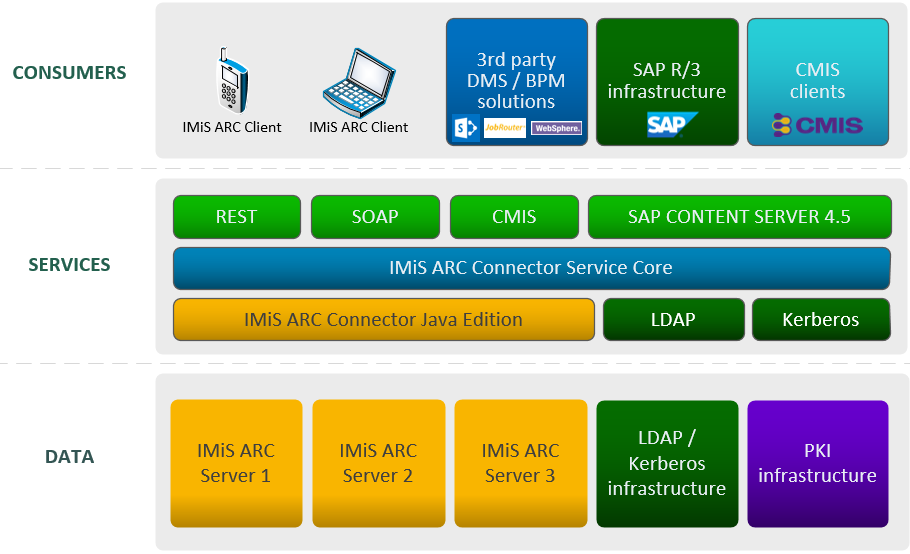Click the REST service block

(237, 217)
